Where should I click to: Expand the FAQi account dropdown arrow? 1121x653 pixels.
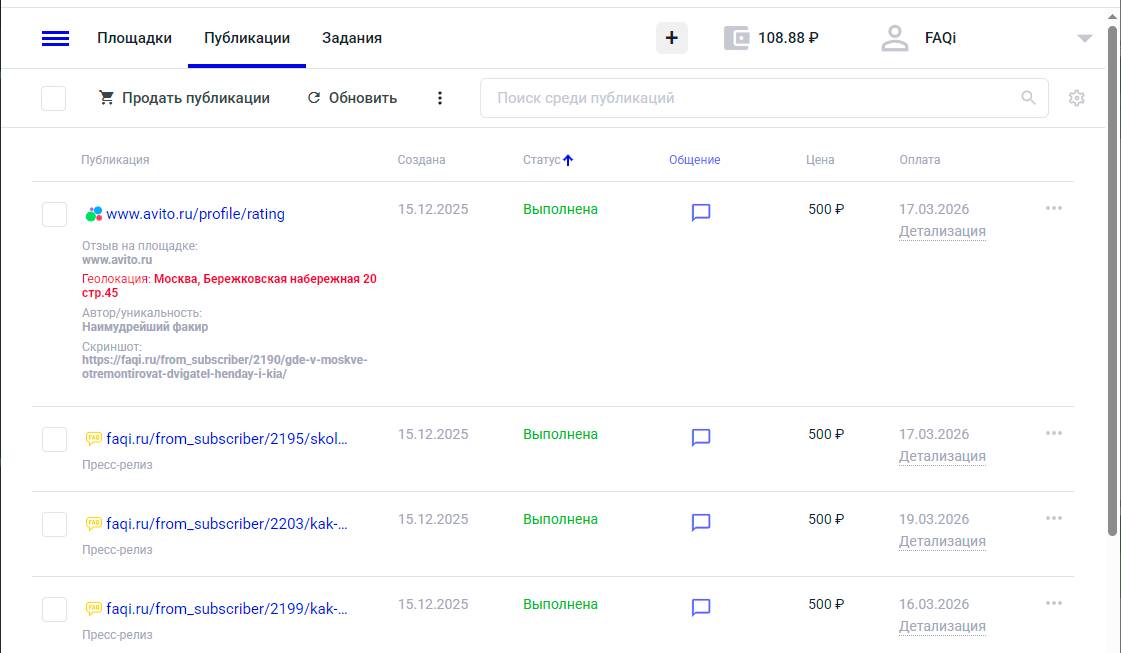pos(1084,39)
